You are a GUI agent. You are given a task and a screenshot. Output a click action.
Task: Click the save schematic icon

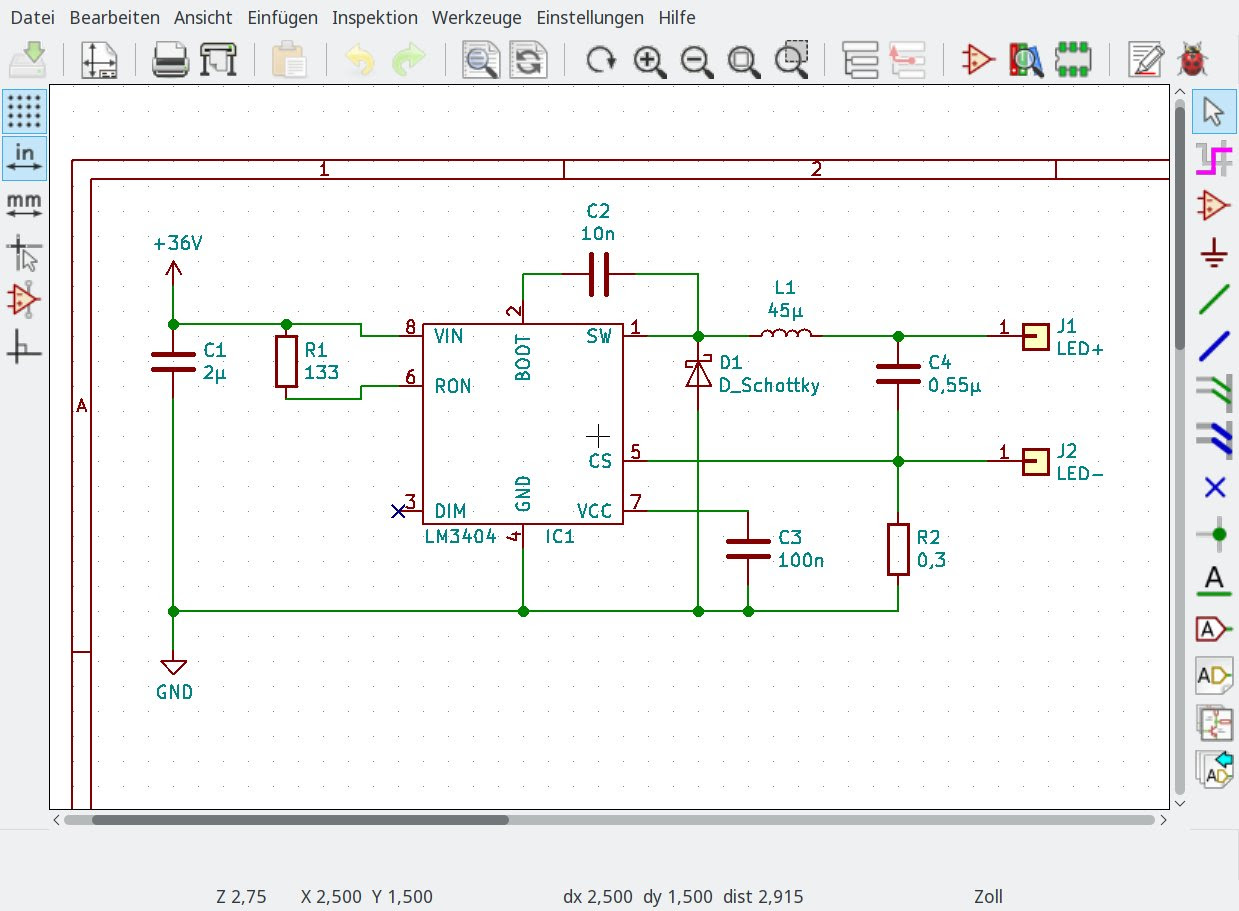point(28,60)
